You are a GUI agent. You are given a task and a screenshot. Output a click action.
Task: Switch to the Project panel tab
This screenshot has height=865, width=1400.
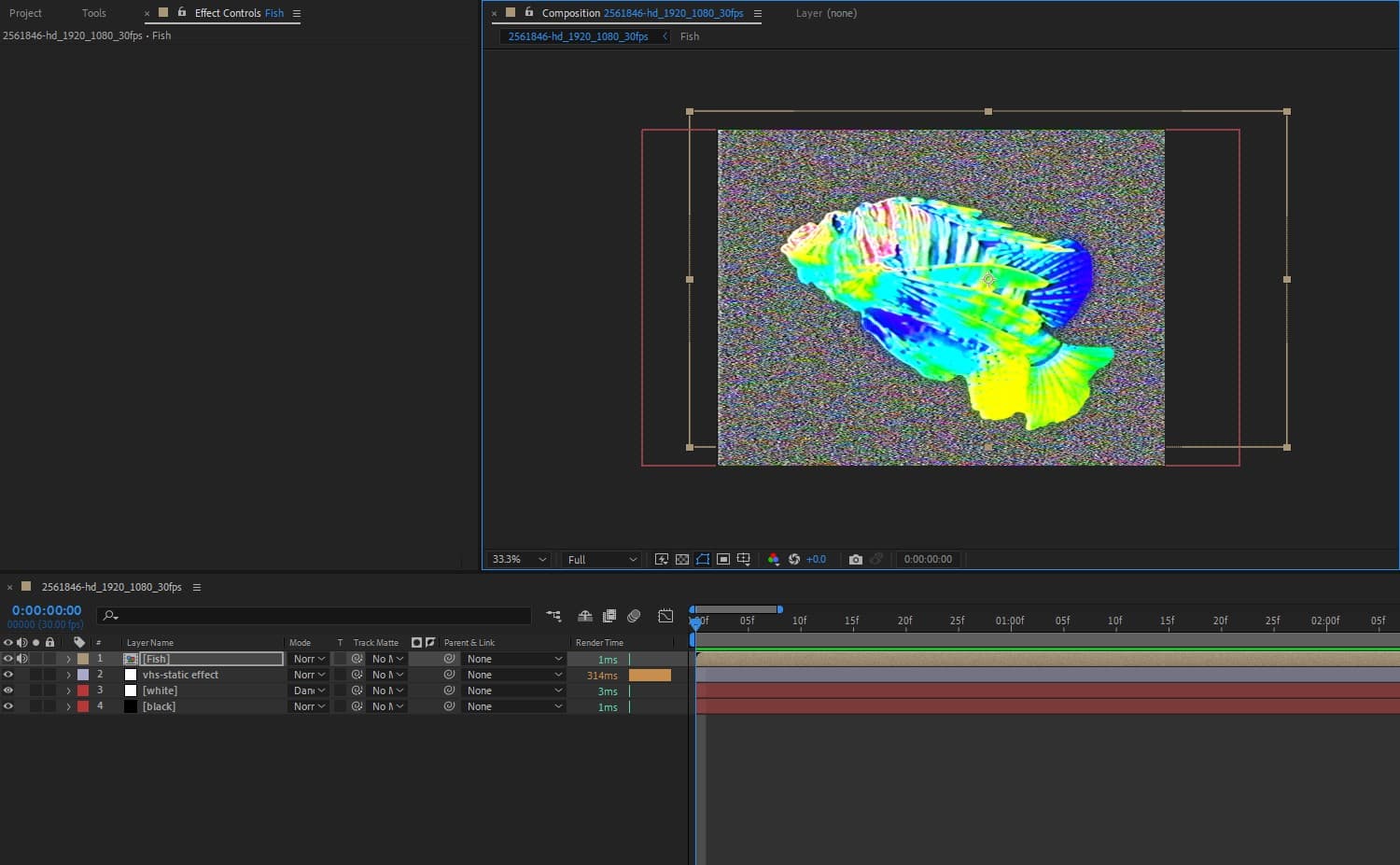click(x=25, y=13)
